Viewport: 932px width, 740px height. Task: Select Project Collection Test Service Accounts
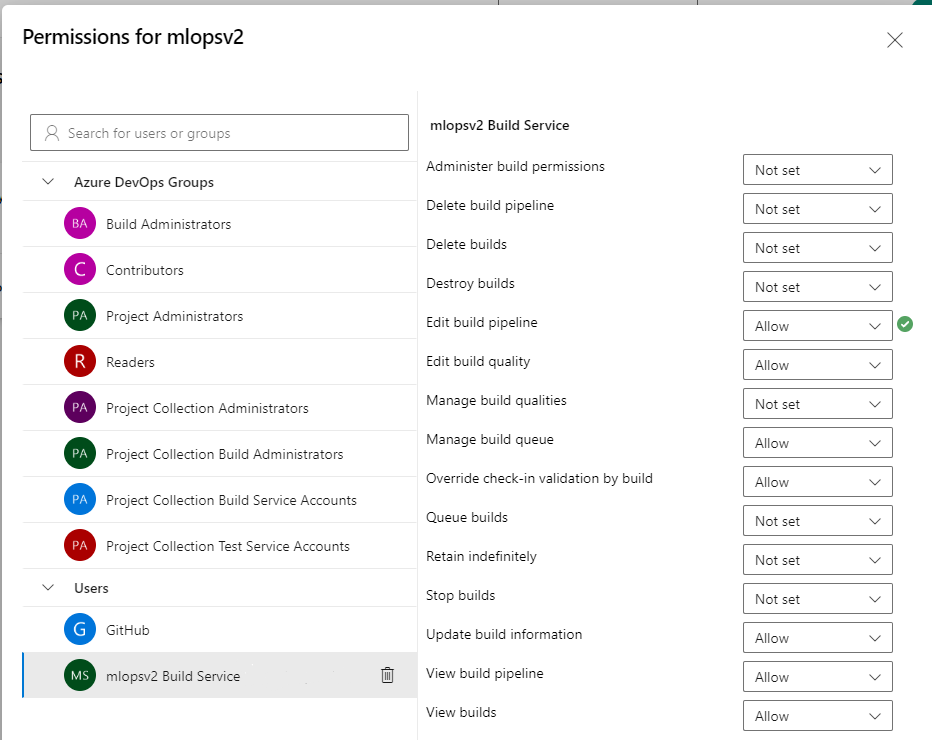coord(227,546)
